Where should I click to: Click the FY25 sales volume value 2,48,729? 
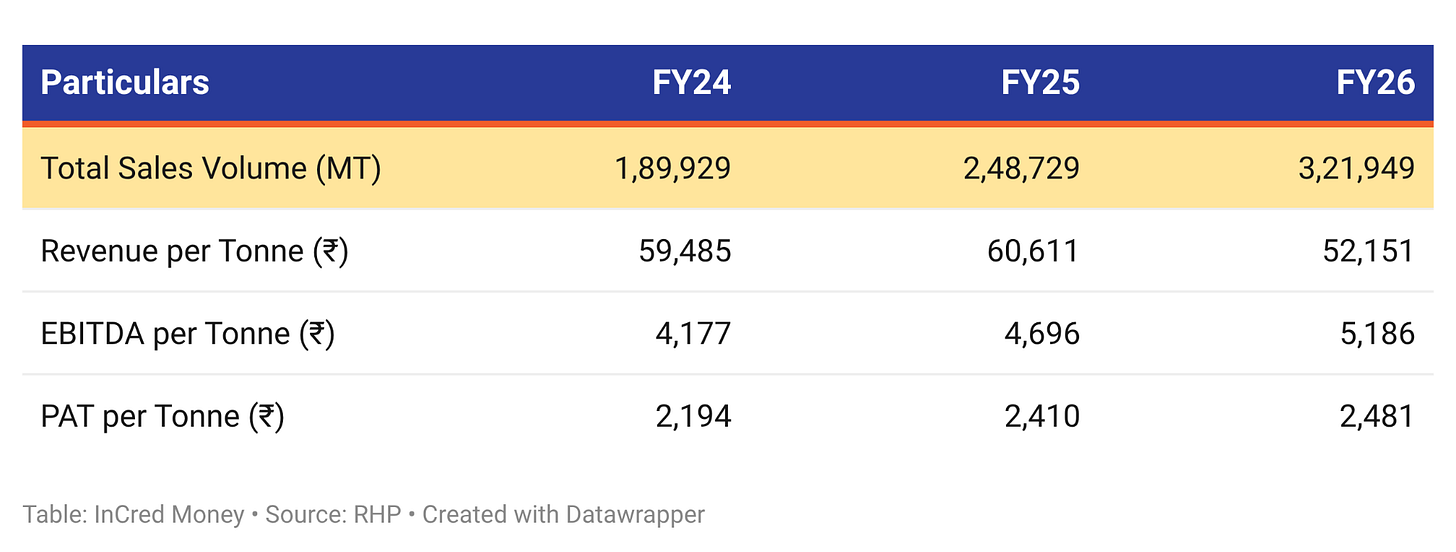tap(1020, 168)
